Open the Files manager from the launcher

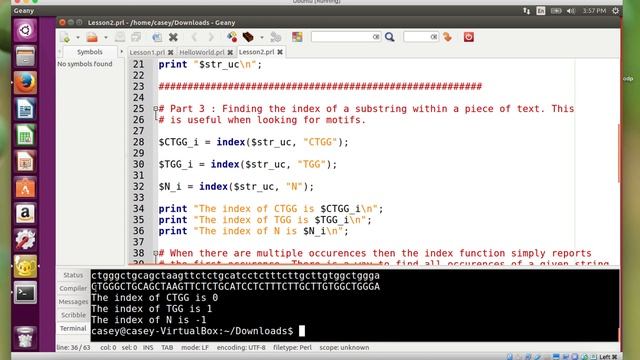[x=25, y=56]
